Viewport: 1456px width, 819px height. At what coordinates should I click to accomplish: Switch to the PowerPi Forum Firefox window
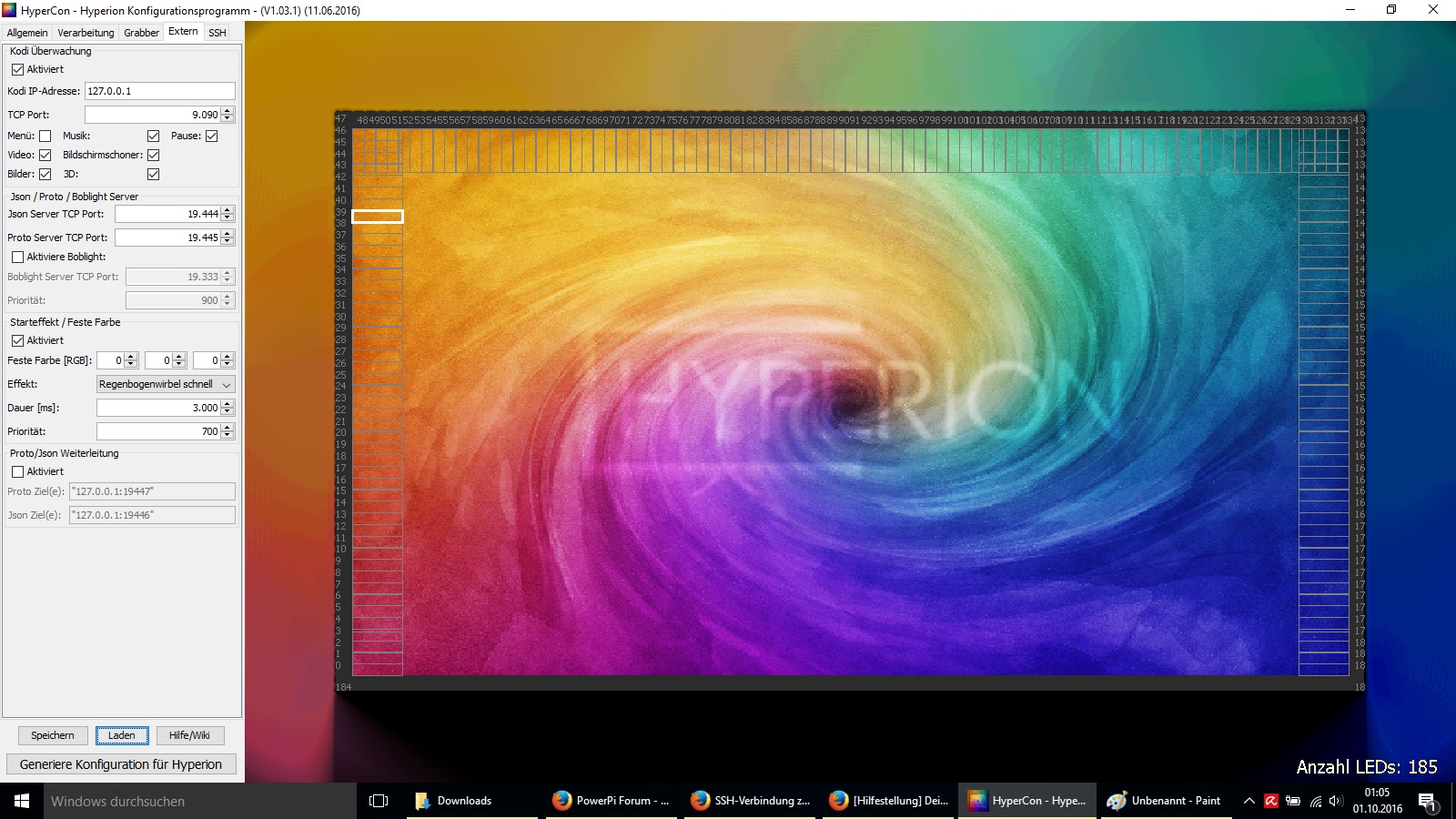click(611, 801)
